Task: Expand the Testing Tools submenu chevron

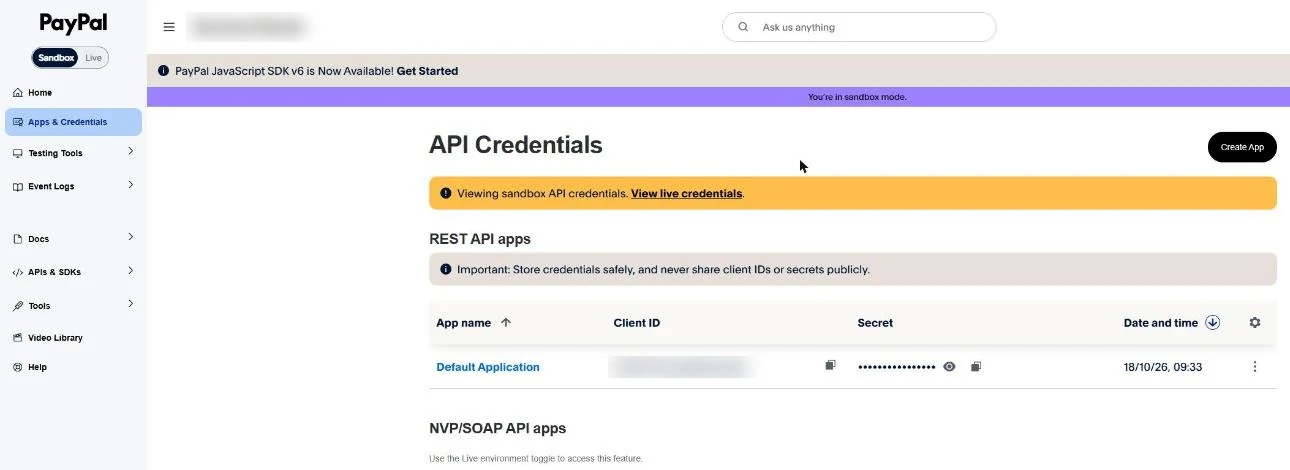Action: [x=131, y=152]
